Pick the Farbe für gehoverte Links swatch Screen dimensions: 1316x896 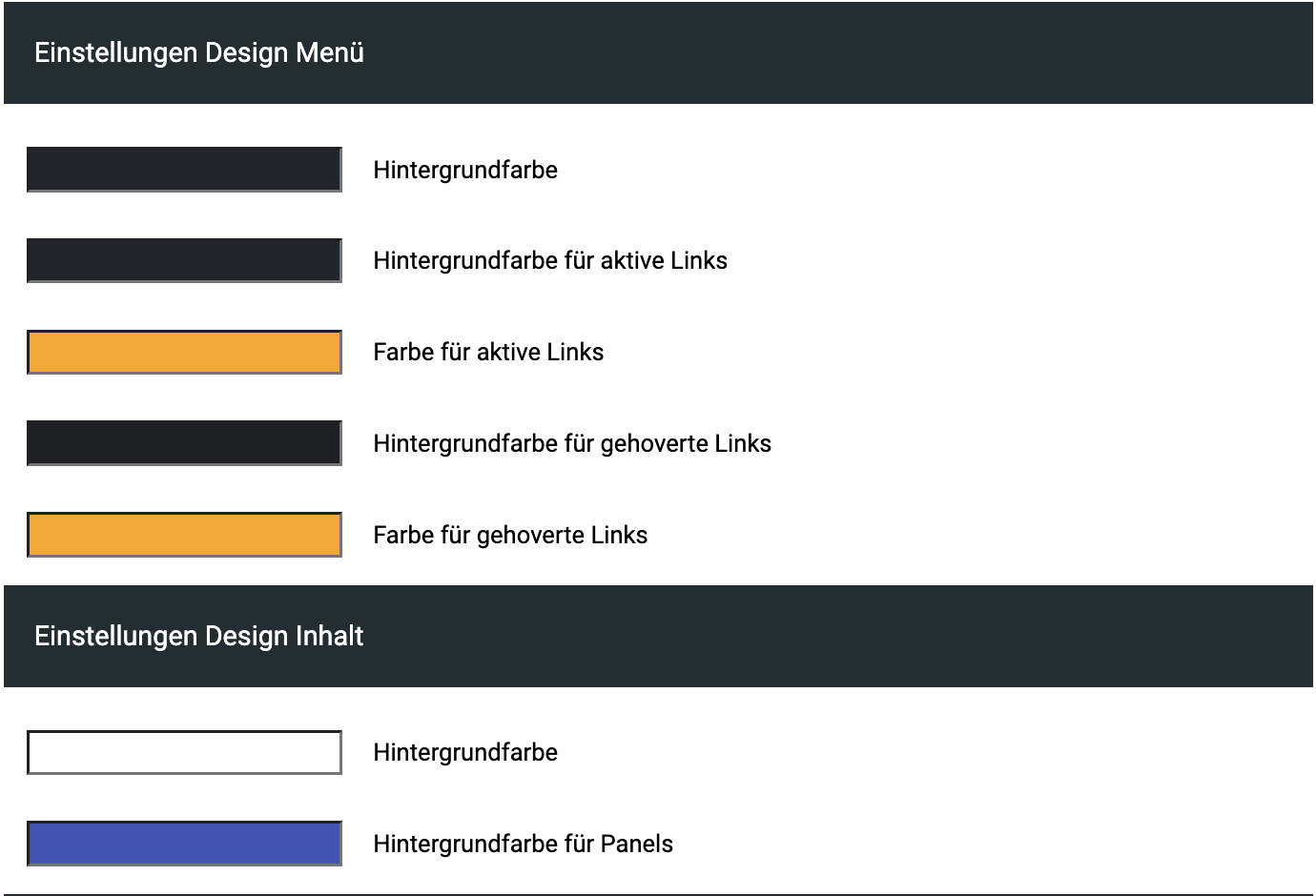click(x=184, y=535)
